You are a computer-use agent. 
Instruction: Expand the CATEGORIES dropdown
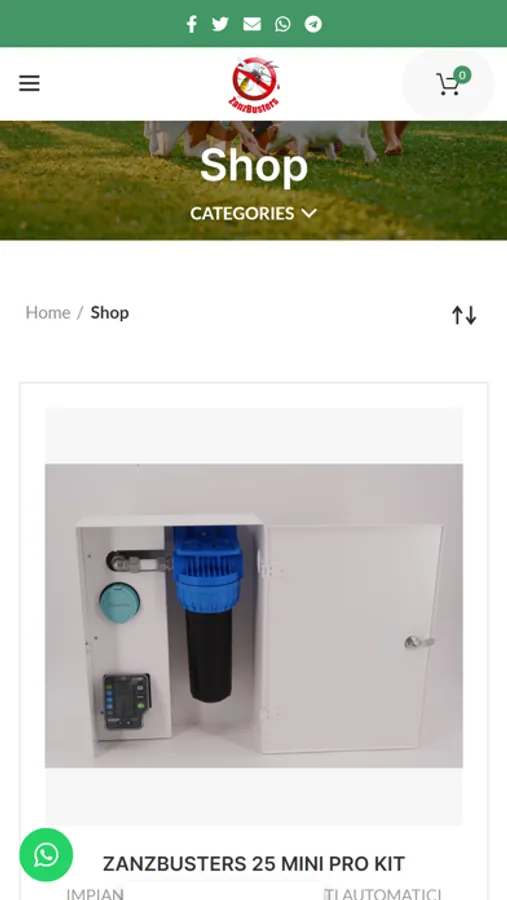point(254,214)
